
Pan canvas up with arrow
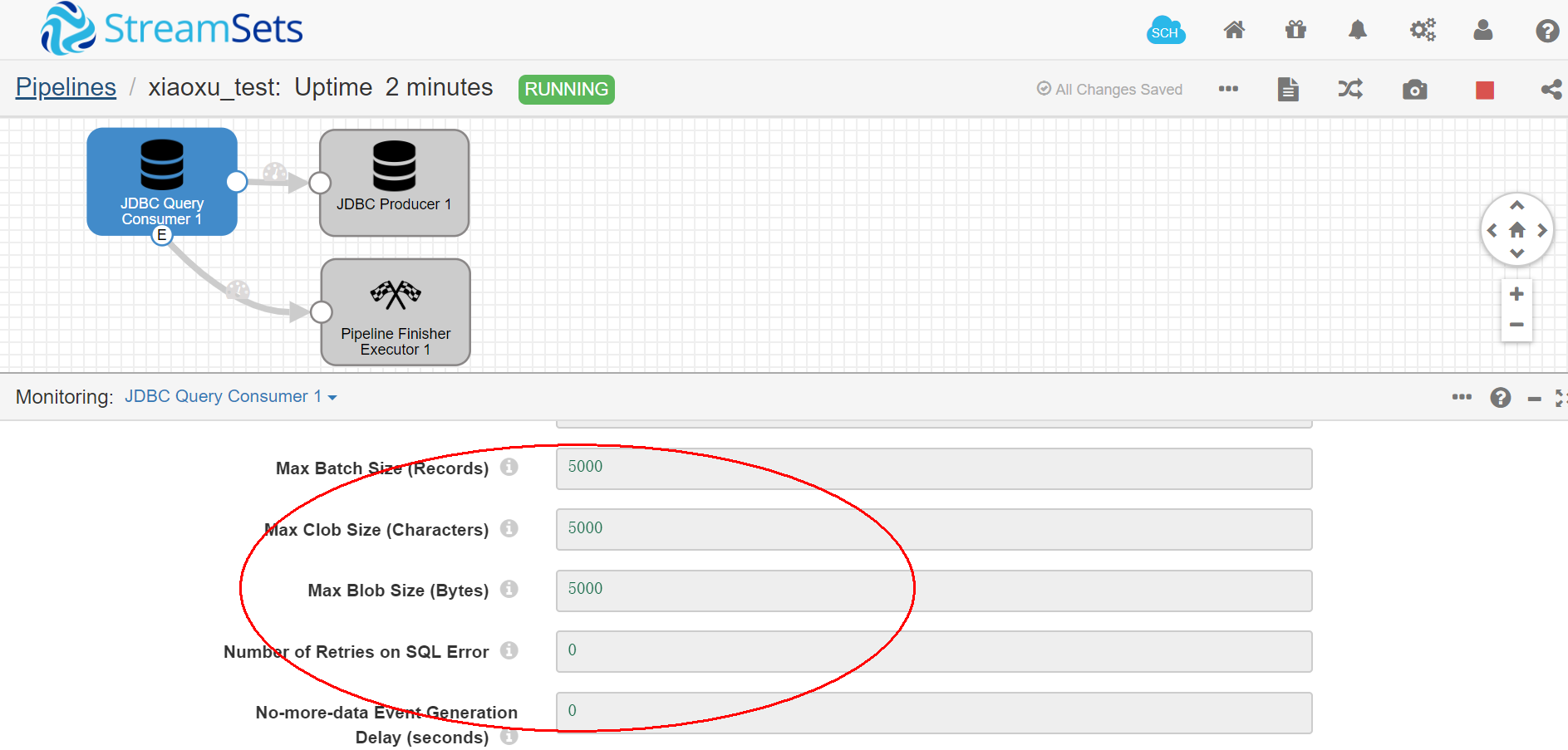coord(1517,205)
